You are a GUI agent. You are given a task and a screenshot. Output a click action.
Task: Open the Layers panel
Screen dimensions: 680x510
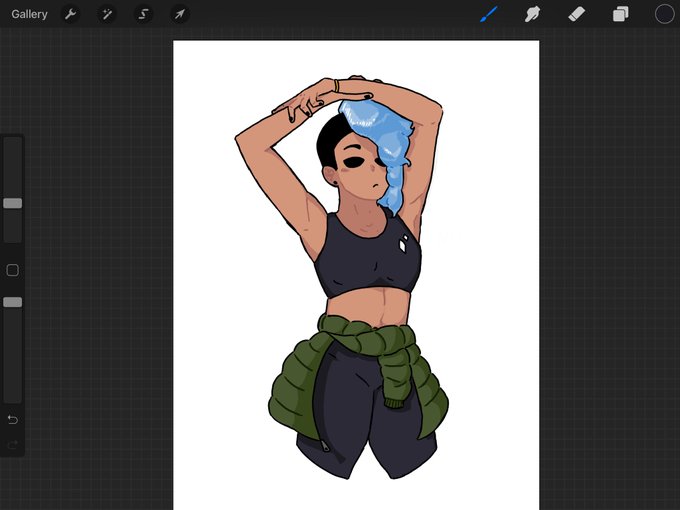click(621, 14)
